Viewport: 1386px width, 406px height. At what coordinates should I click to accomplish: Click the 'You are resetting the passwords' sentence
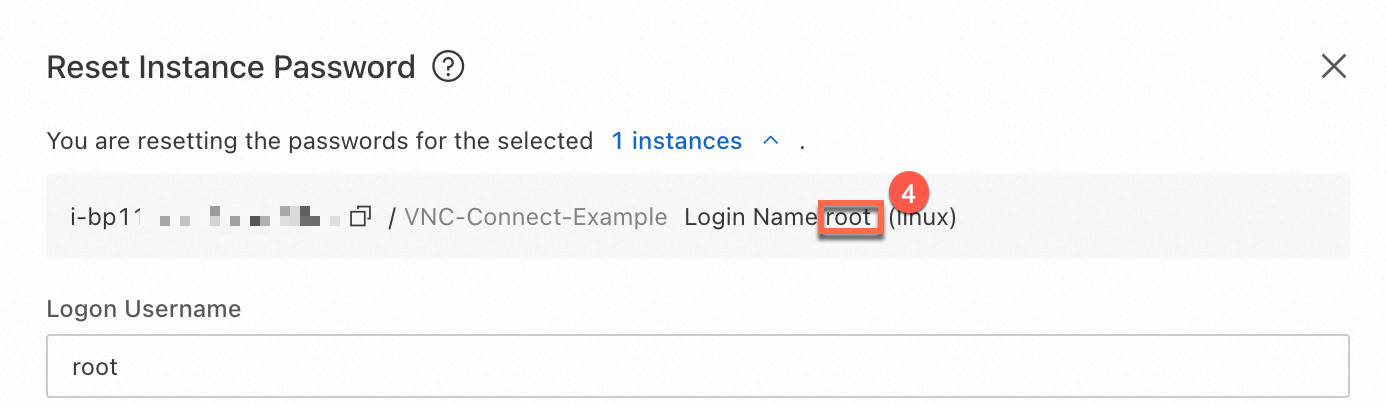click(320, 141)
